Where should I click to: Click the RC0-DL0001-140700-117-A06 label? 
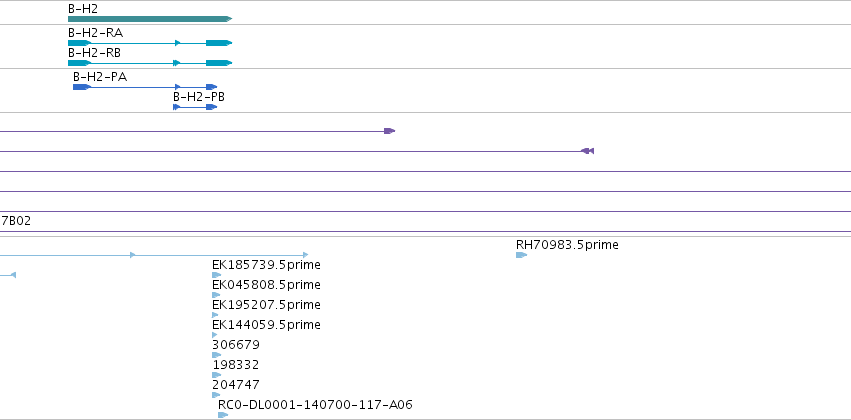click(315, 405)
